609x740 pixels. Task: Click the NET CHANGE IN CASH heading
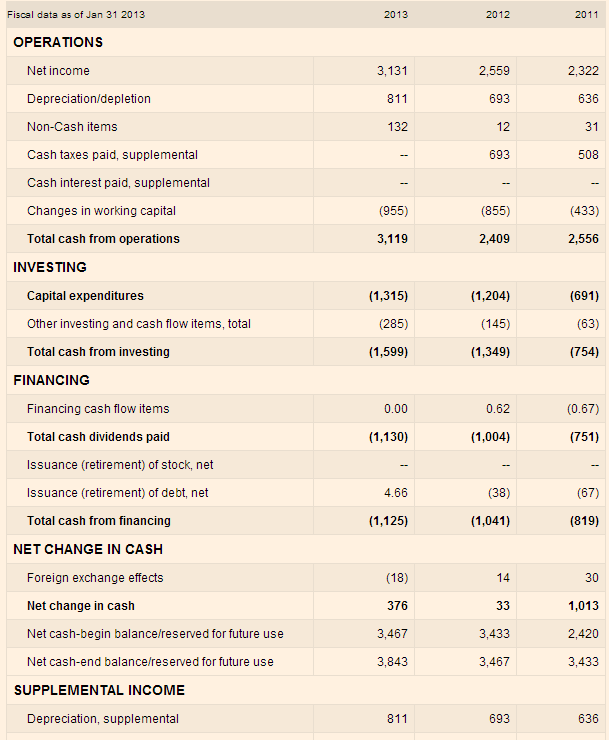coord(88,549)
